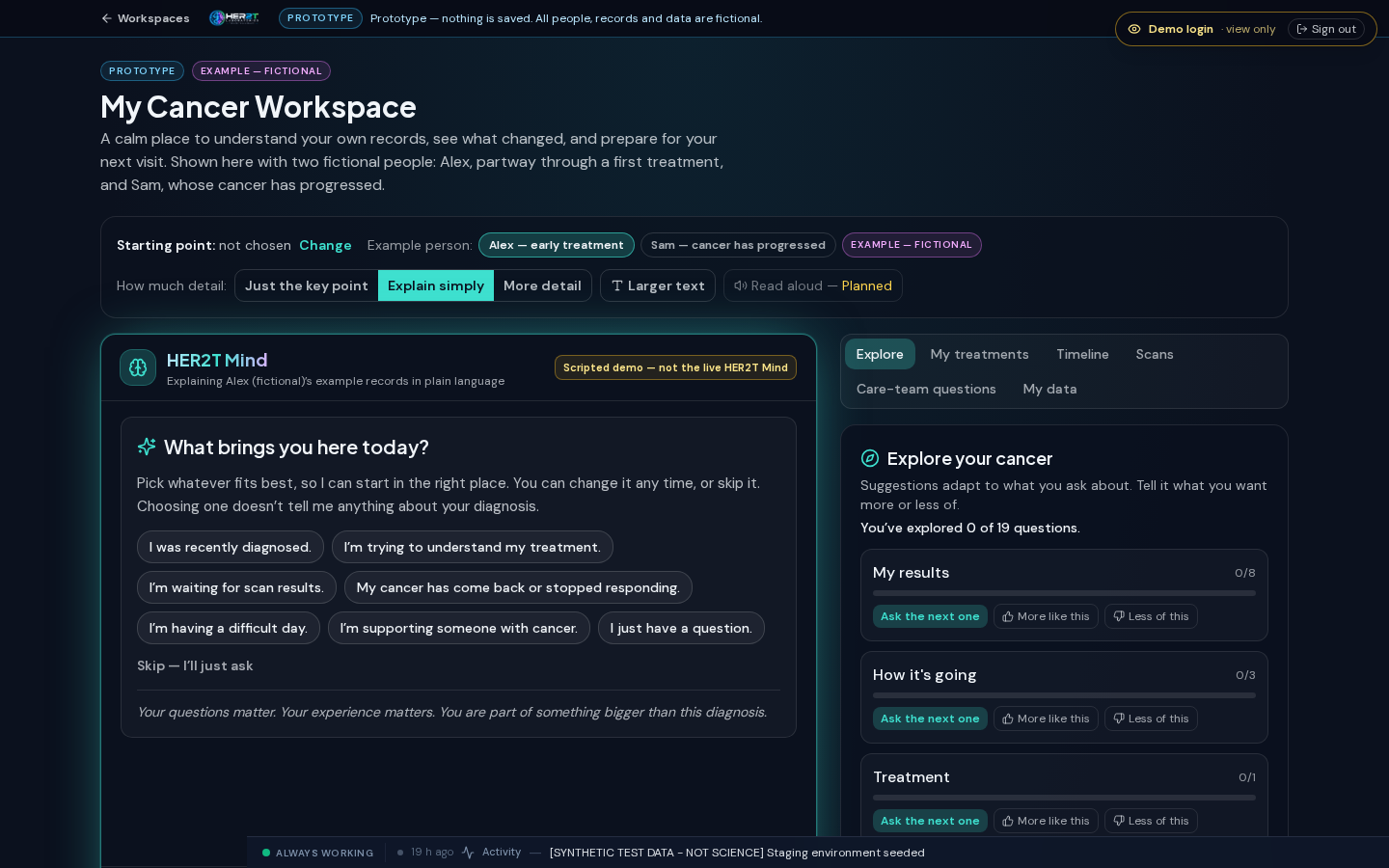
Task: Ask the next one under My results
Action: tap(930, 616)
